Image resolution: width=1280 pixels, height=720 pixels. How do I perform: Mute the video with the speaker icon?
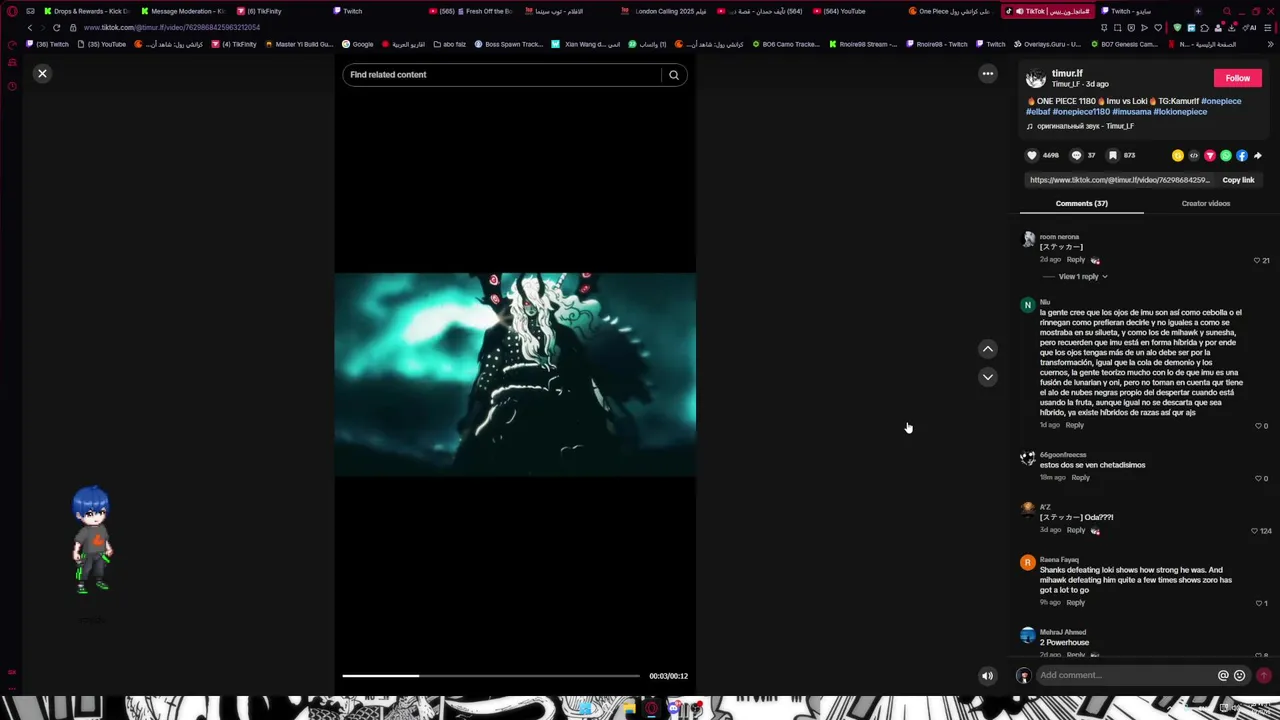[987, 676]
